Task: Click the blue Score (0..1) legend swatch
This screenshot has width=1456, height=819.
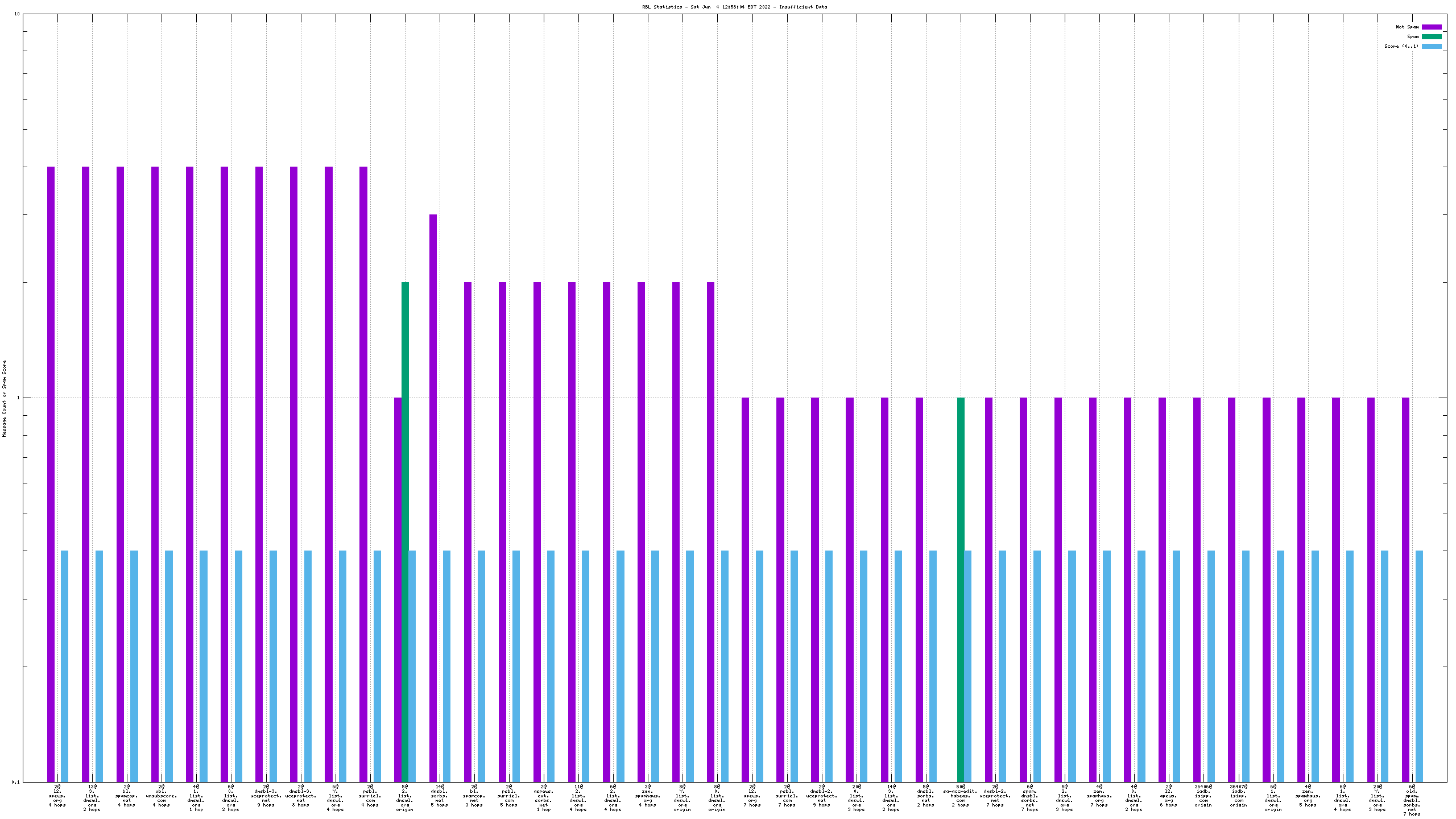Action: 1431,46
